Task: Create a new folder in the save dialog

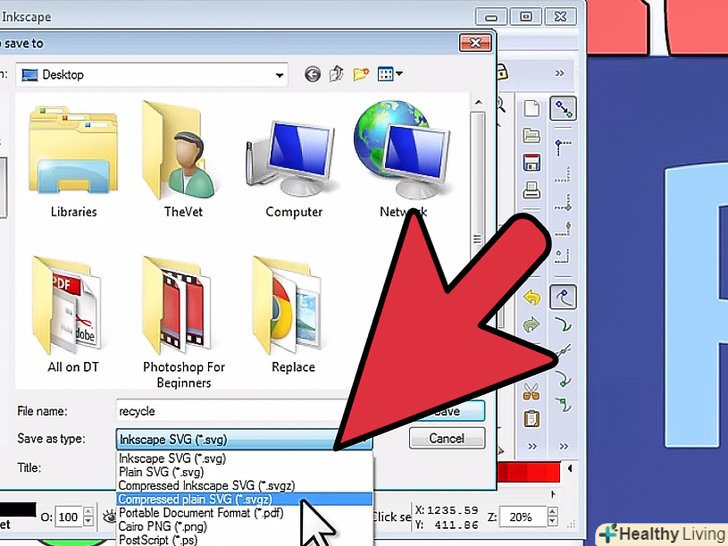Action: pos(361,74)
